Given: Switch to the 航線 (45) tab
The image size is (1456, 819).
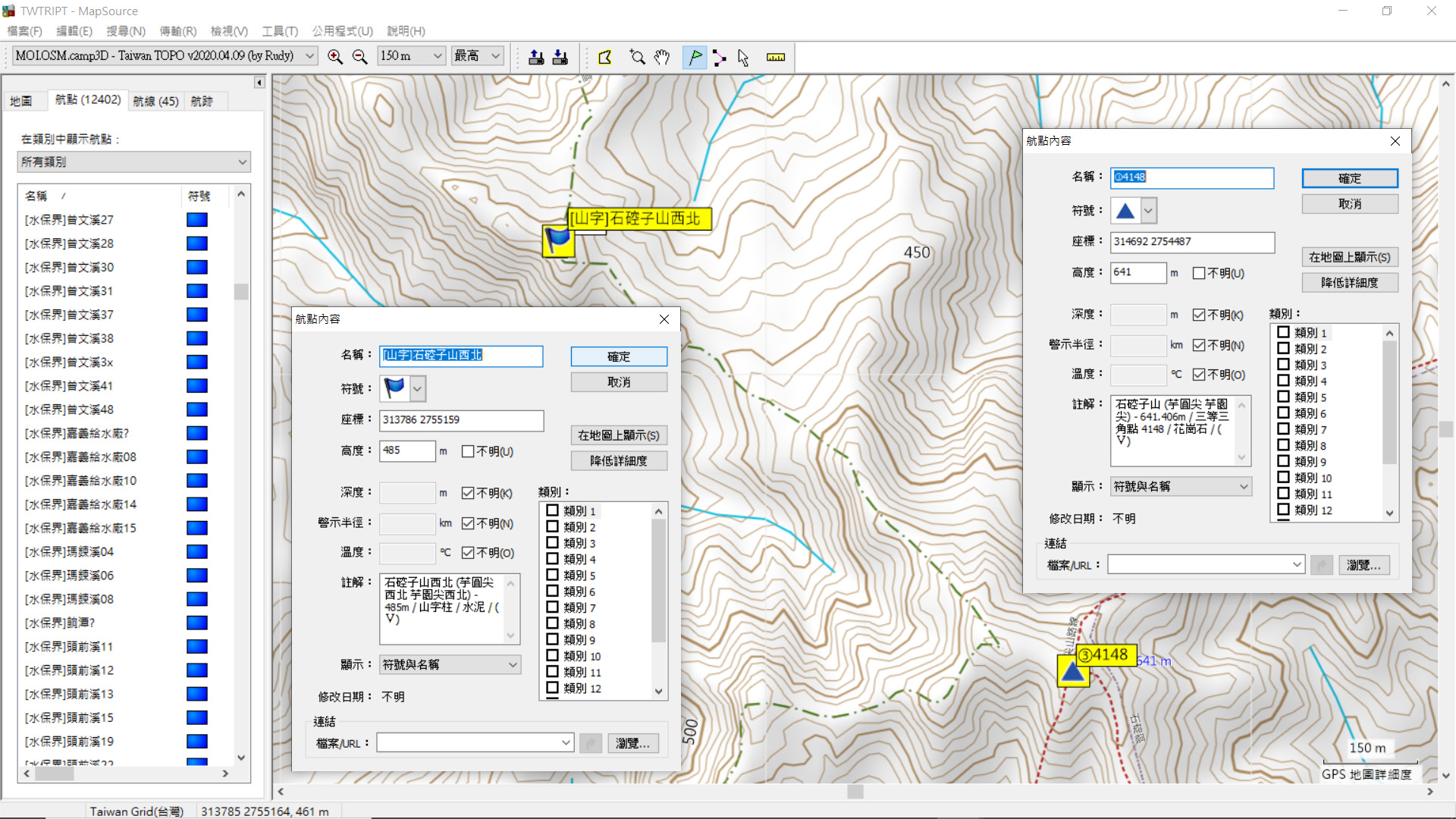Looking at the screenshot, I should click(x=155, y=101).
